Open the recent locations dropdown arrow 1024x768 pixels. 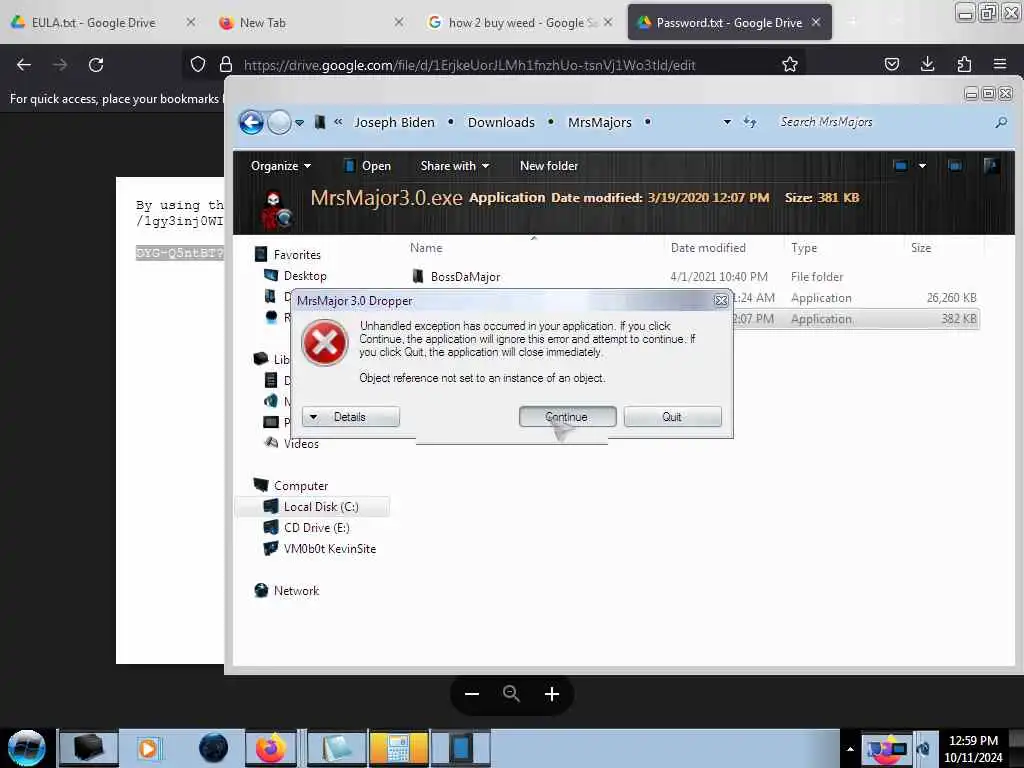coord(299,122)
